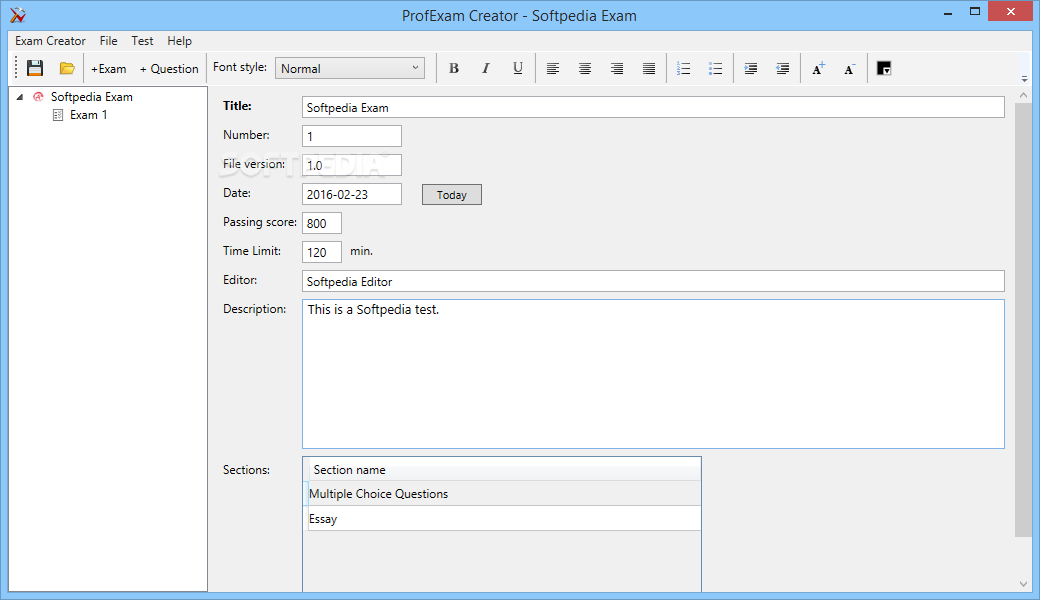Center align text

pyautogui.click(x=584, y=68)
